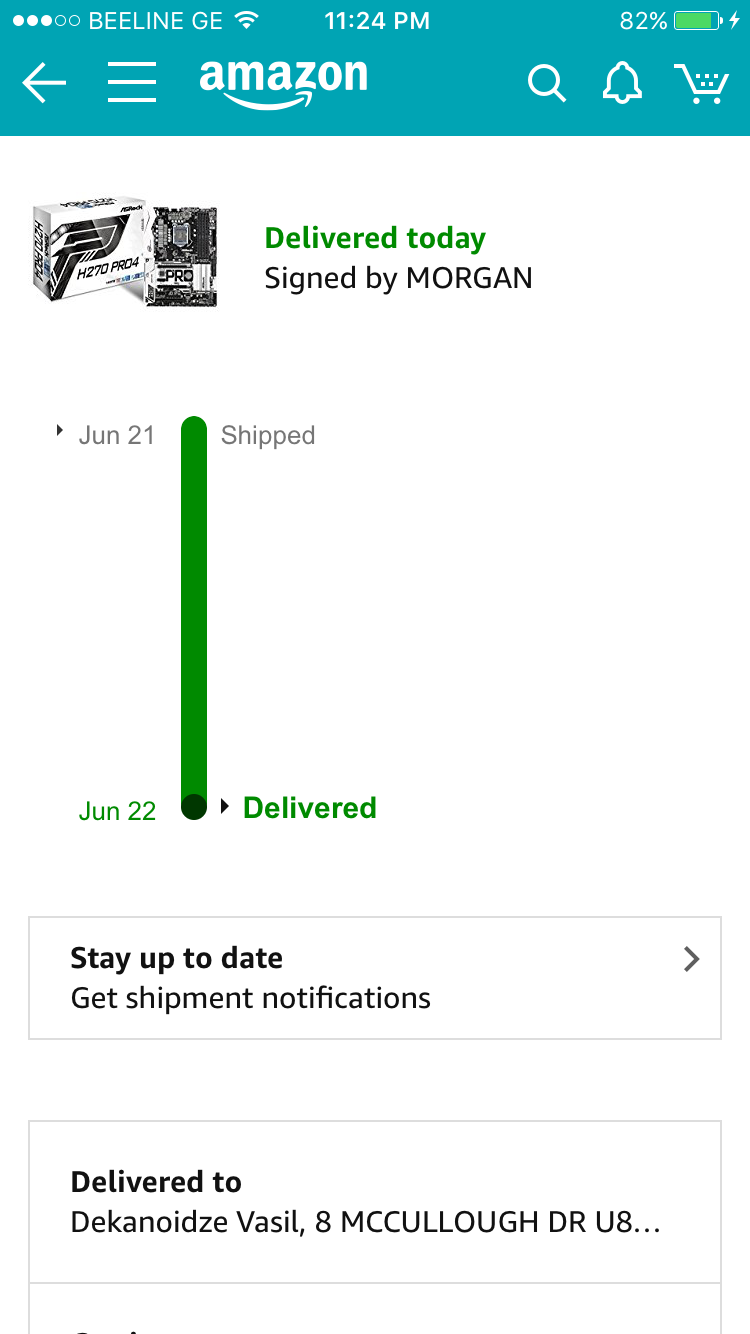Screen dimensions: 750x1334
Task: Open the hamburger menu
Action: [132, 83]
